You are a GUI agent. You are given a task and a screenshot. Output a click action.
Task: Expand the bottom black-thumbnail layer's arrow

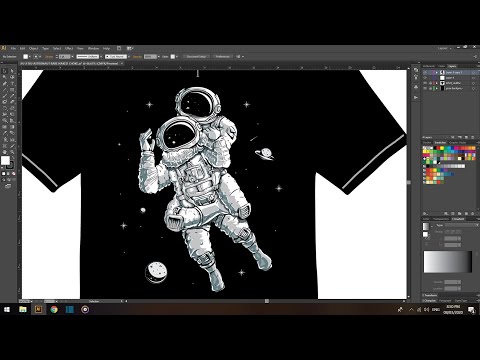point(437,88)
